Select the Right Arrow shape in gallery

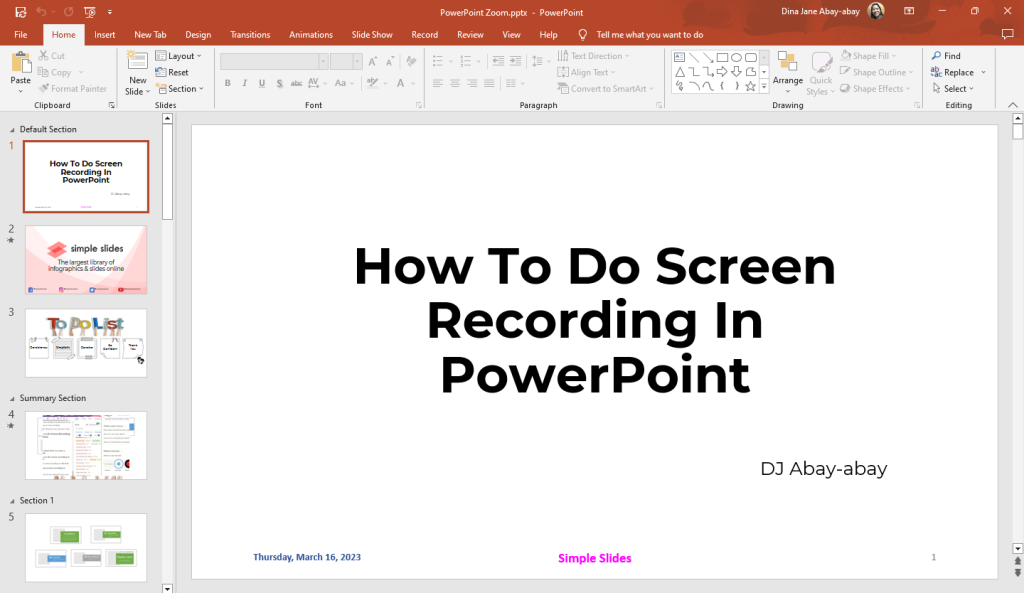pos(722,72)
